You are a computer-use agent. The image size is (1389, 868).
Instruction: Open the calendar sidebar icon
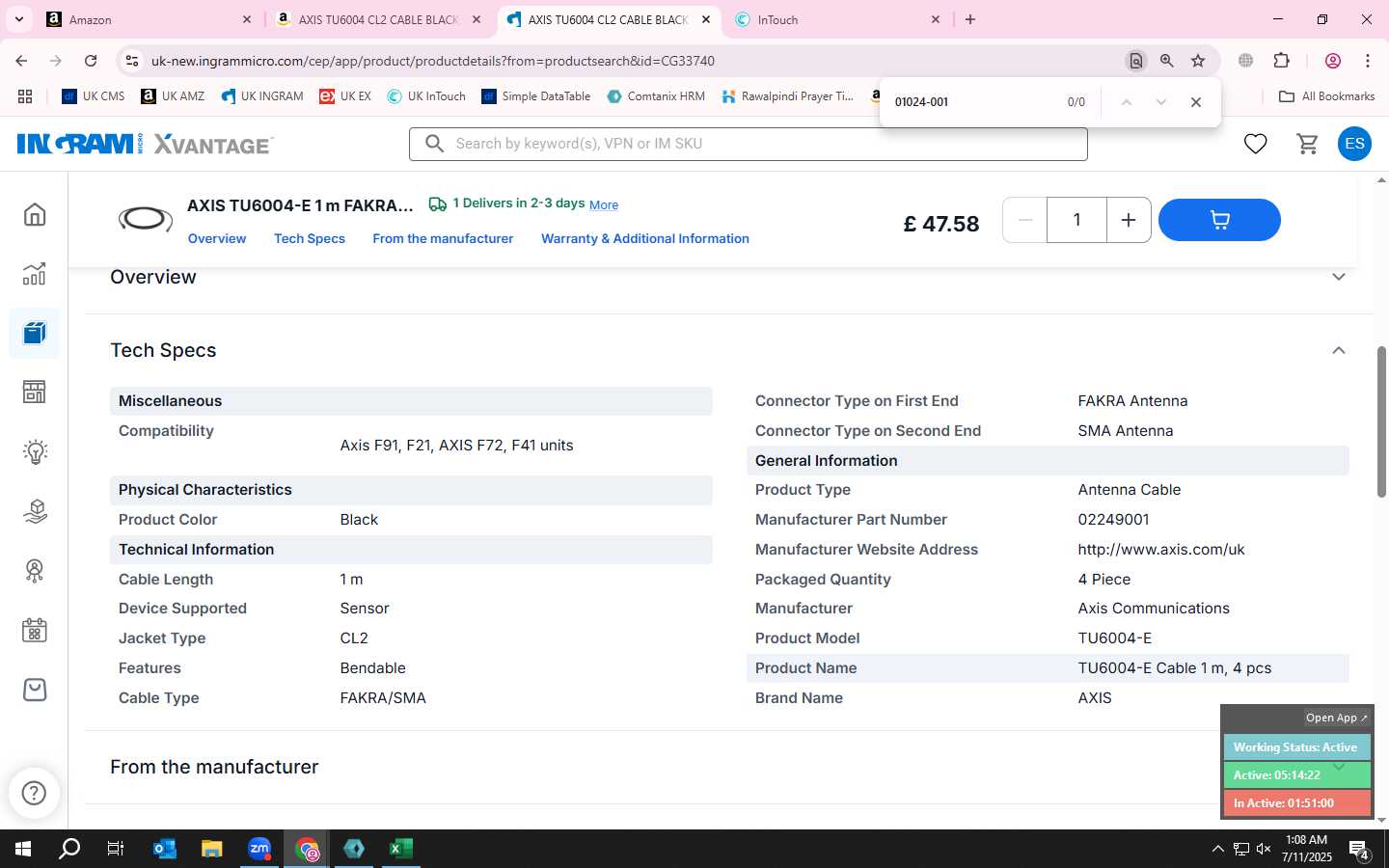tap(35, 631)
